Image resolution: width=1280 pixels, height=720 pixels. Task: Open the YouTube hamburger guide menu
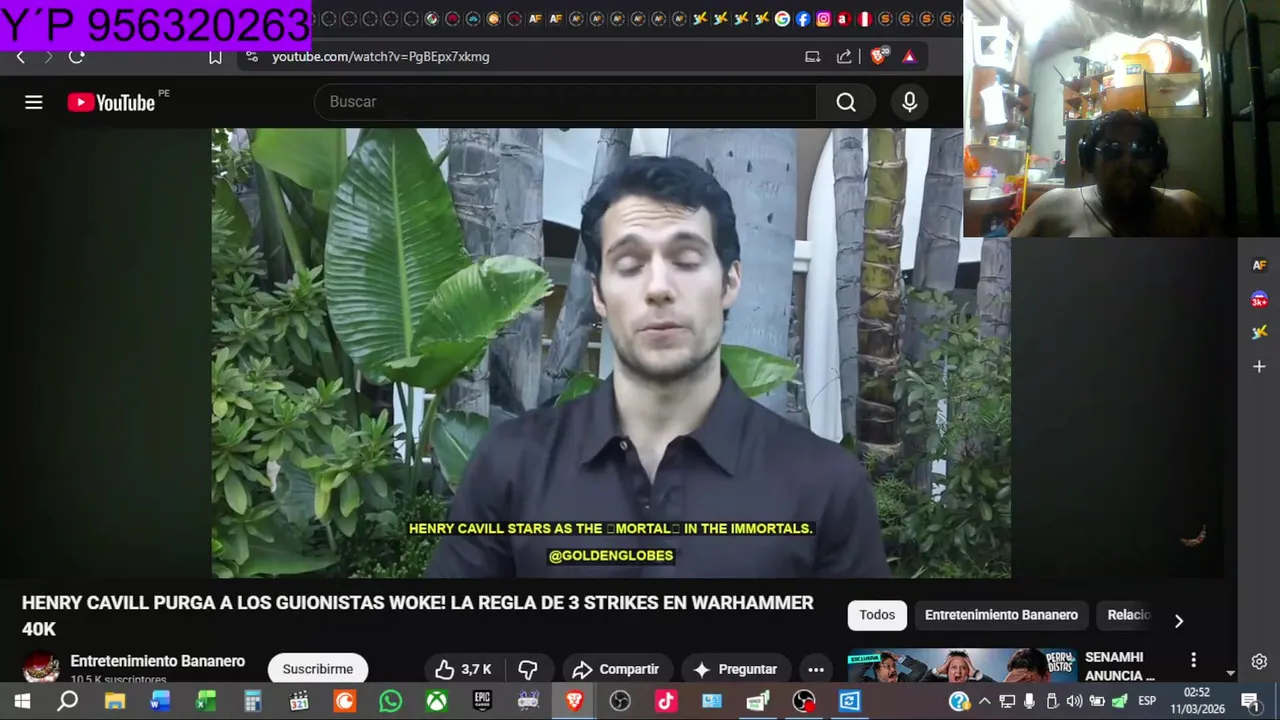point(34,102)
